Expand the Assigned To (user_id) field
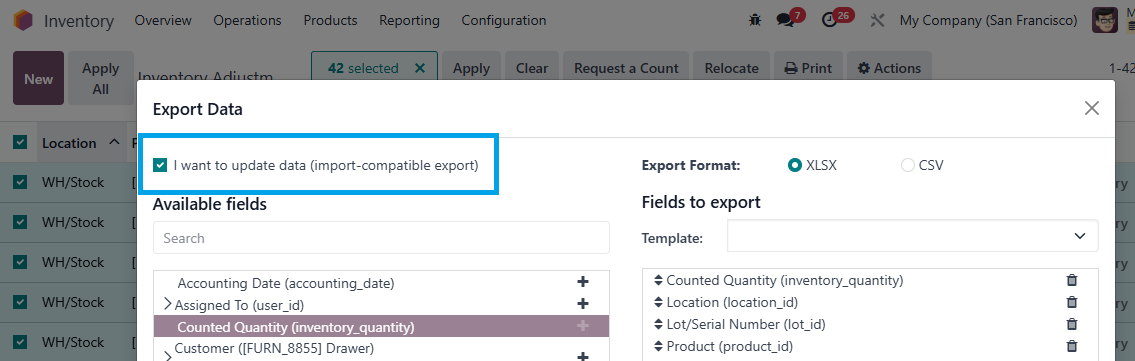 (168, 305)
